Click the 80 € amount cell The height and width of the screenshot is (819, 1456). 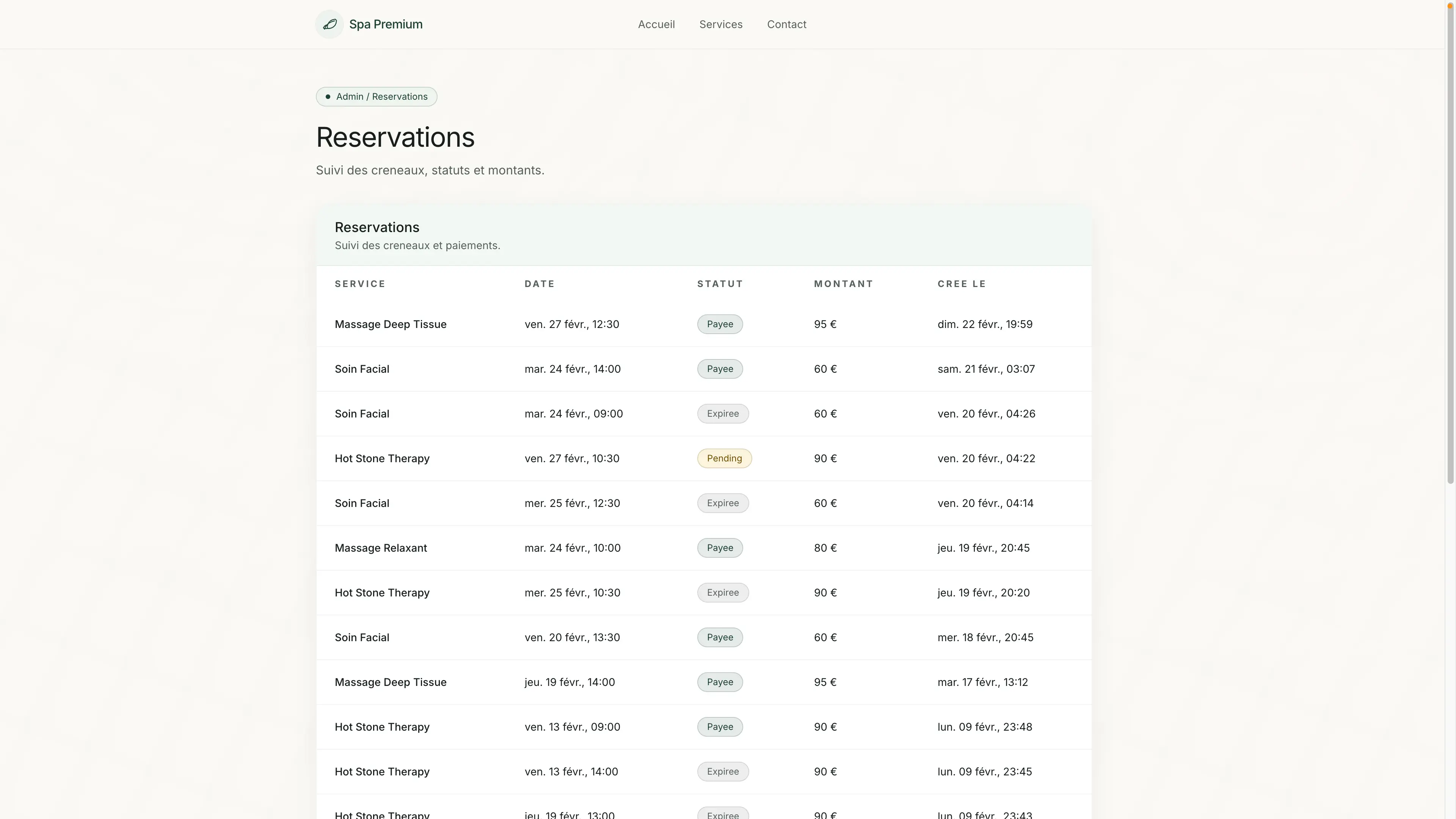pos(825,548)
